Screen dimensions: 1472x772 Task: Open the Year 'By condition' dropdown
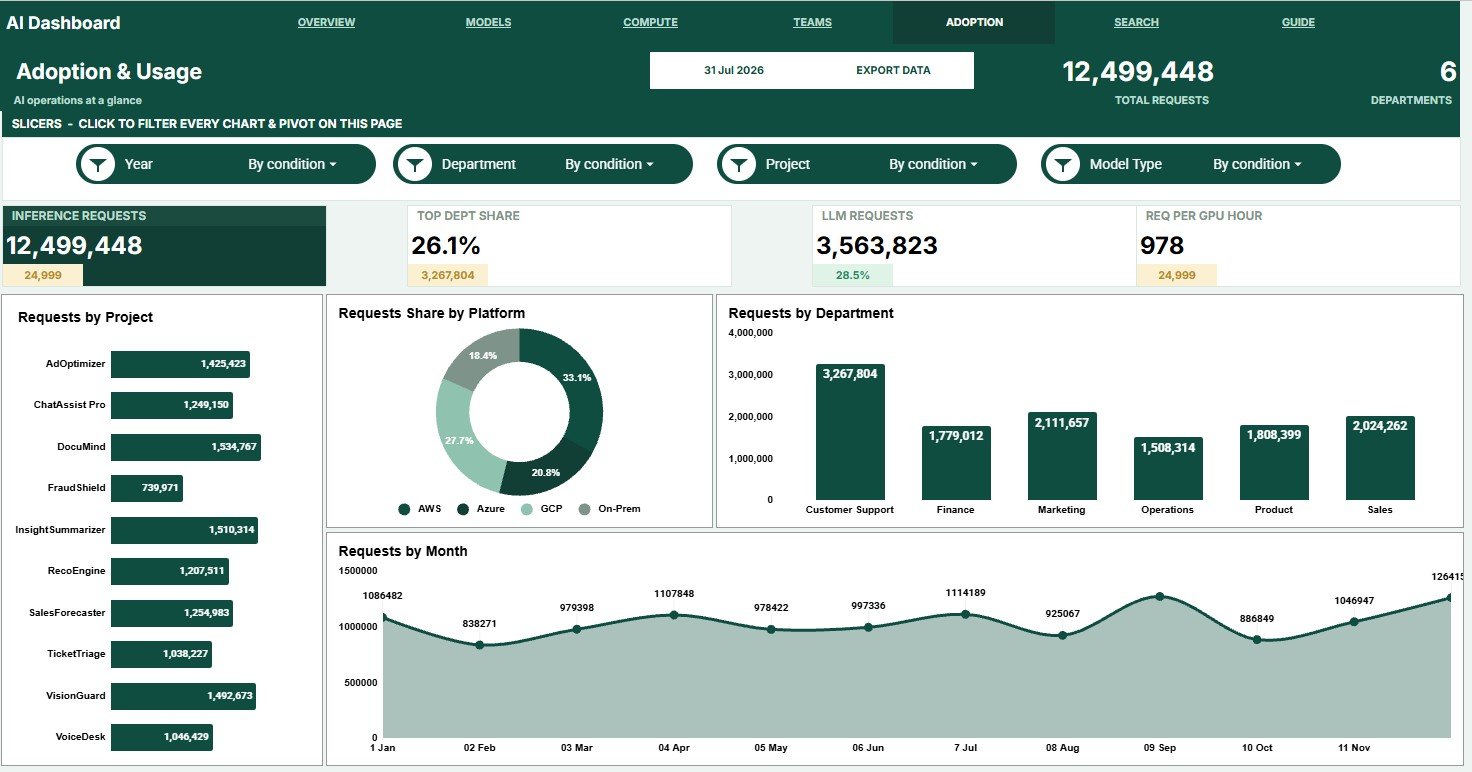(292, 164)
